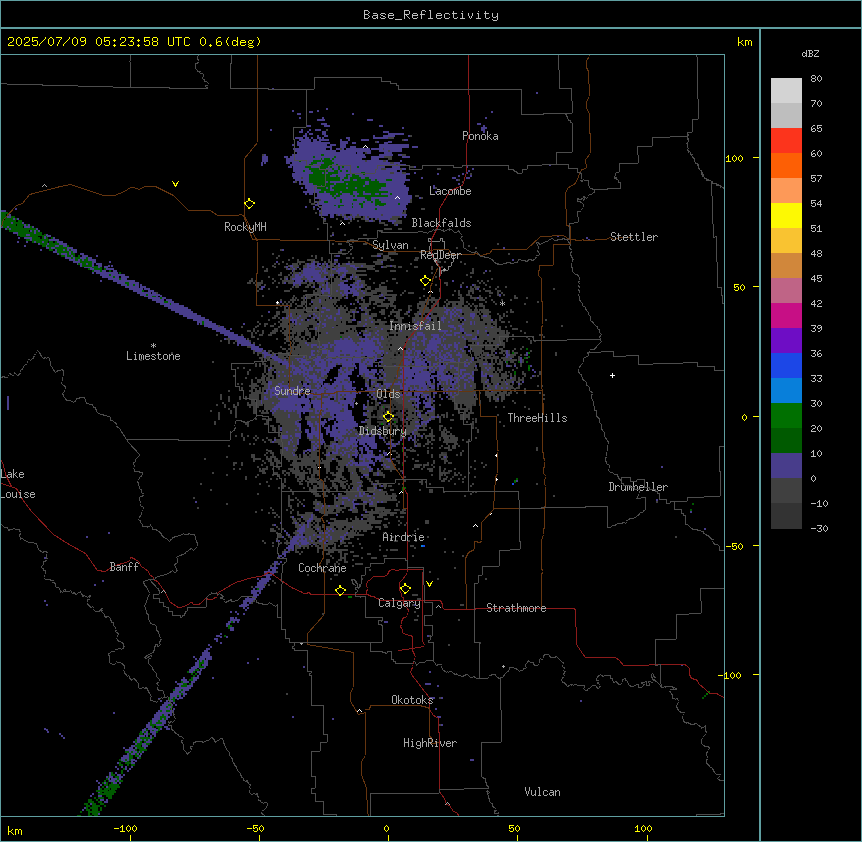Click the magenta 39-42 dBZ legend swatch

click(x=786, y=315)
